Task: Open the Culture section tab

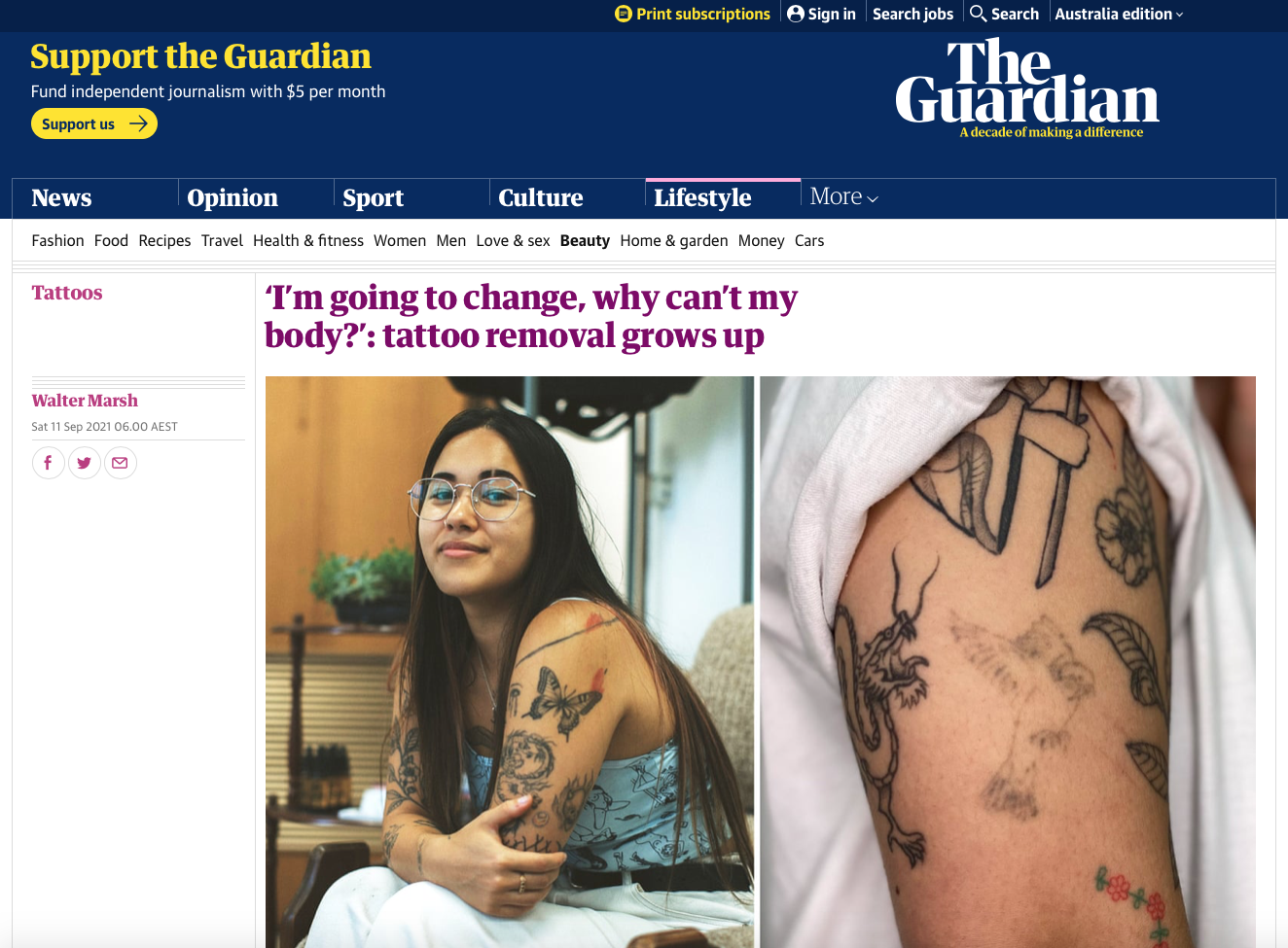Action: [x=541, y=197]
